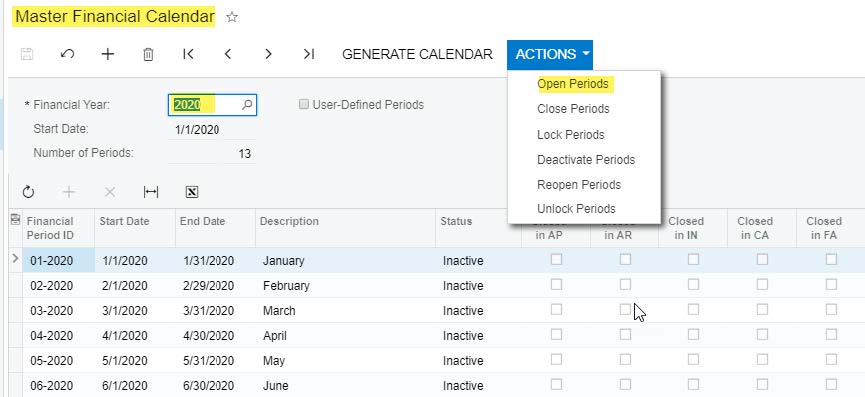Jump to the last record icon
The height and width of the screenshot is (397, 865).
point(309,54)
